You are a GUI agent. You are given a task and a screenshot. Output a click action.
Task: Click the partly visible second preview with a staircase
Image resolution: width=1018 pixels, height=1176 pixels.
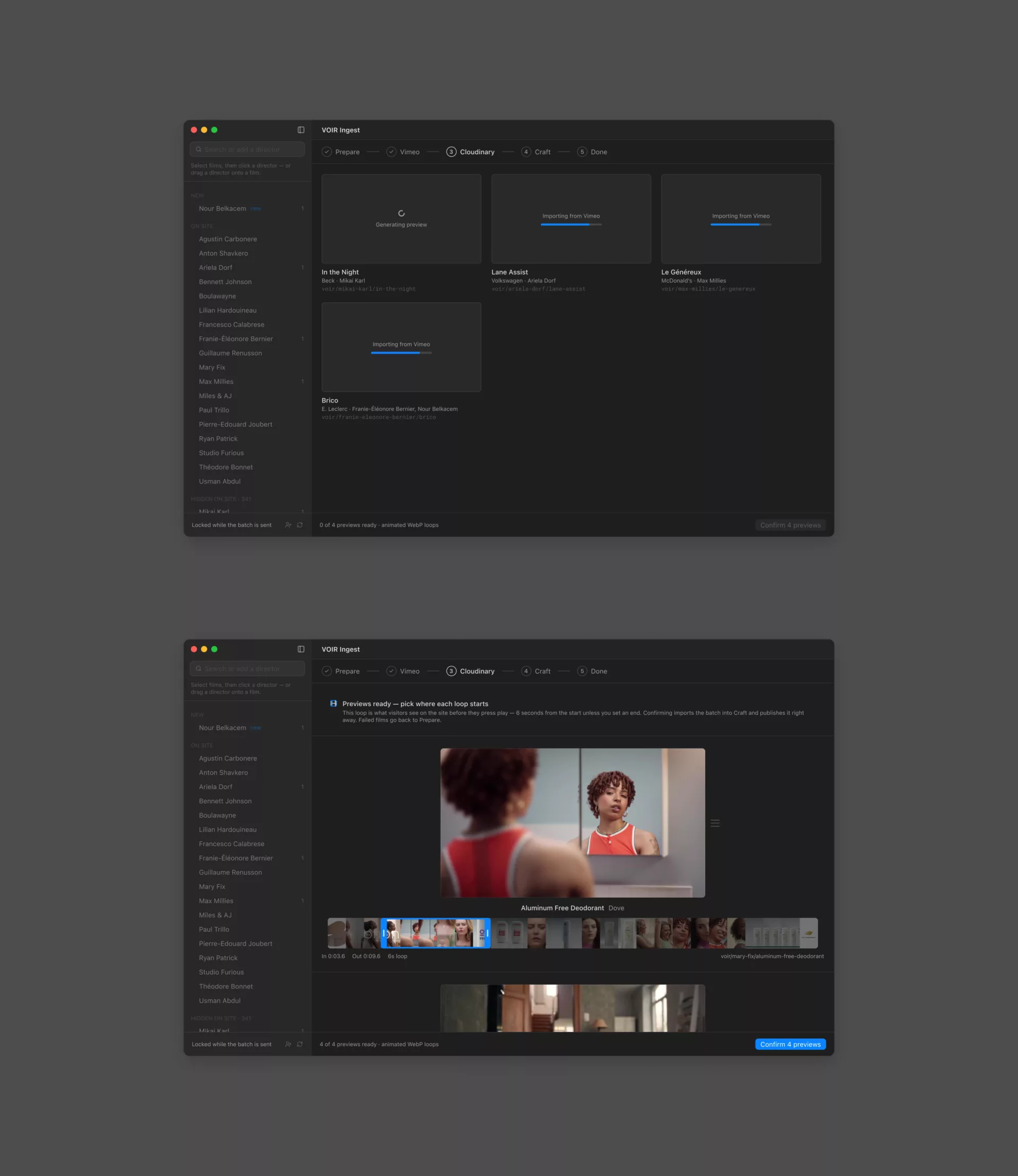573,1008
